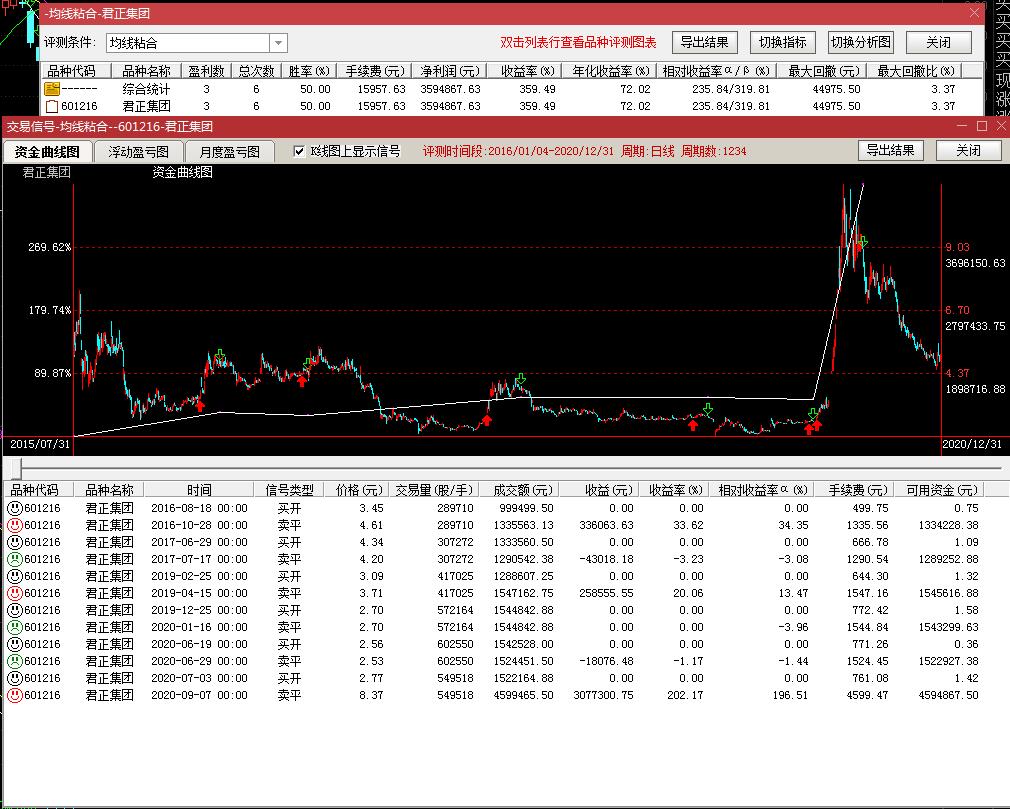Click 导出结果 in the 交易信号 window
Image resolution: width=1010 pixels, height=809 pixels.
[890, 150]
